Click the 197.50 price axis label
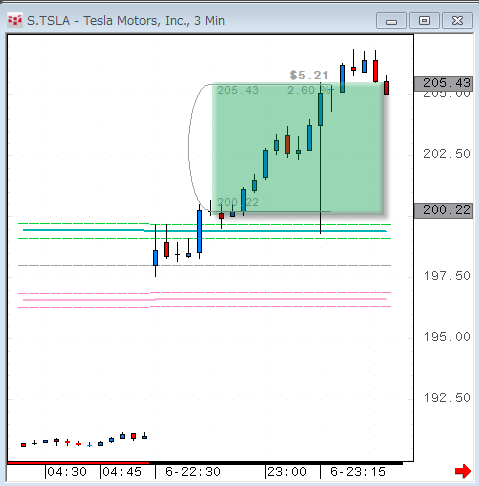The height and width of the screenshot is (486, 479). 447,276
